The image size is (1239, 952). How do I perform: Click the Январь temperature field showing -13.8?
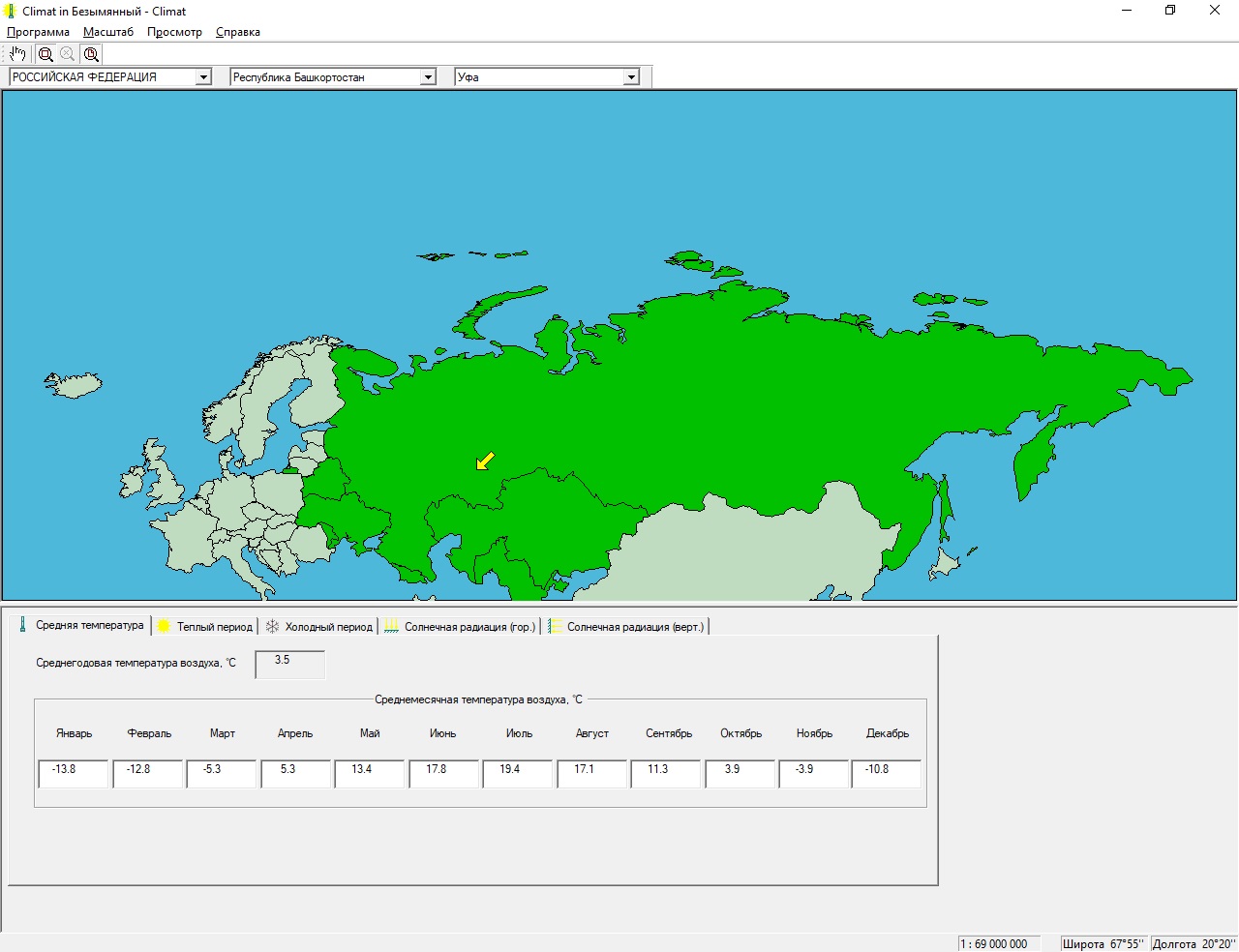[73, 773]
